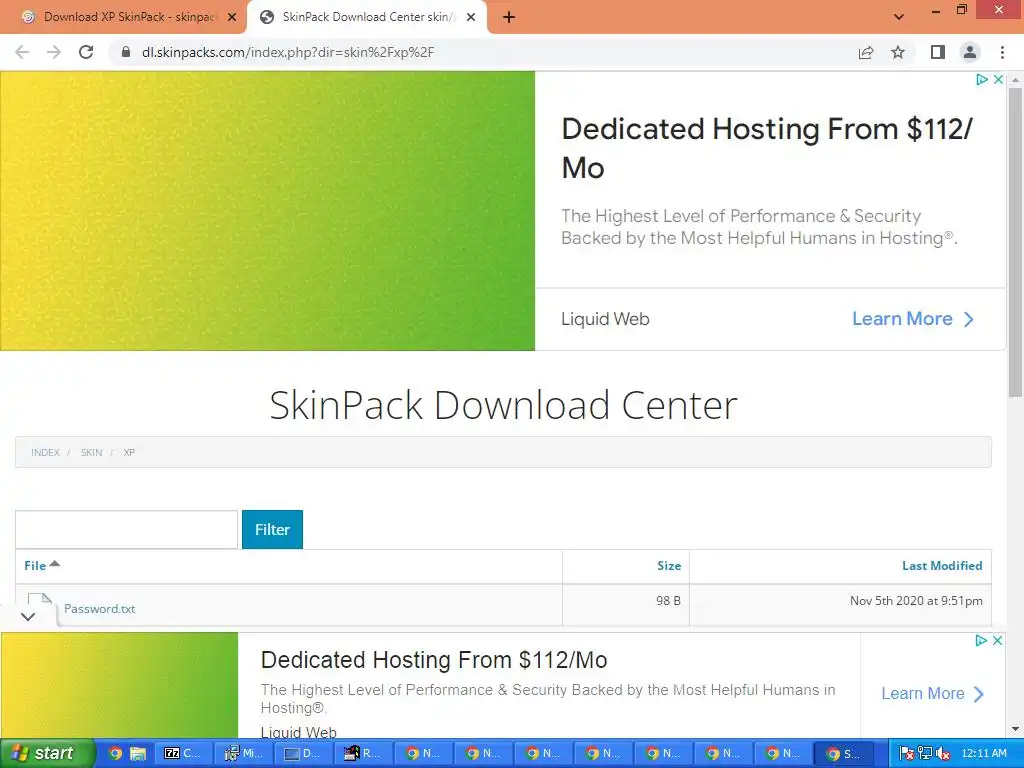Switch to D... taskbar window
Screen dimensions: 1024x768
click(304, 754)
